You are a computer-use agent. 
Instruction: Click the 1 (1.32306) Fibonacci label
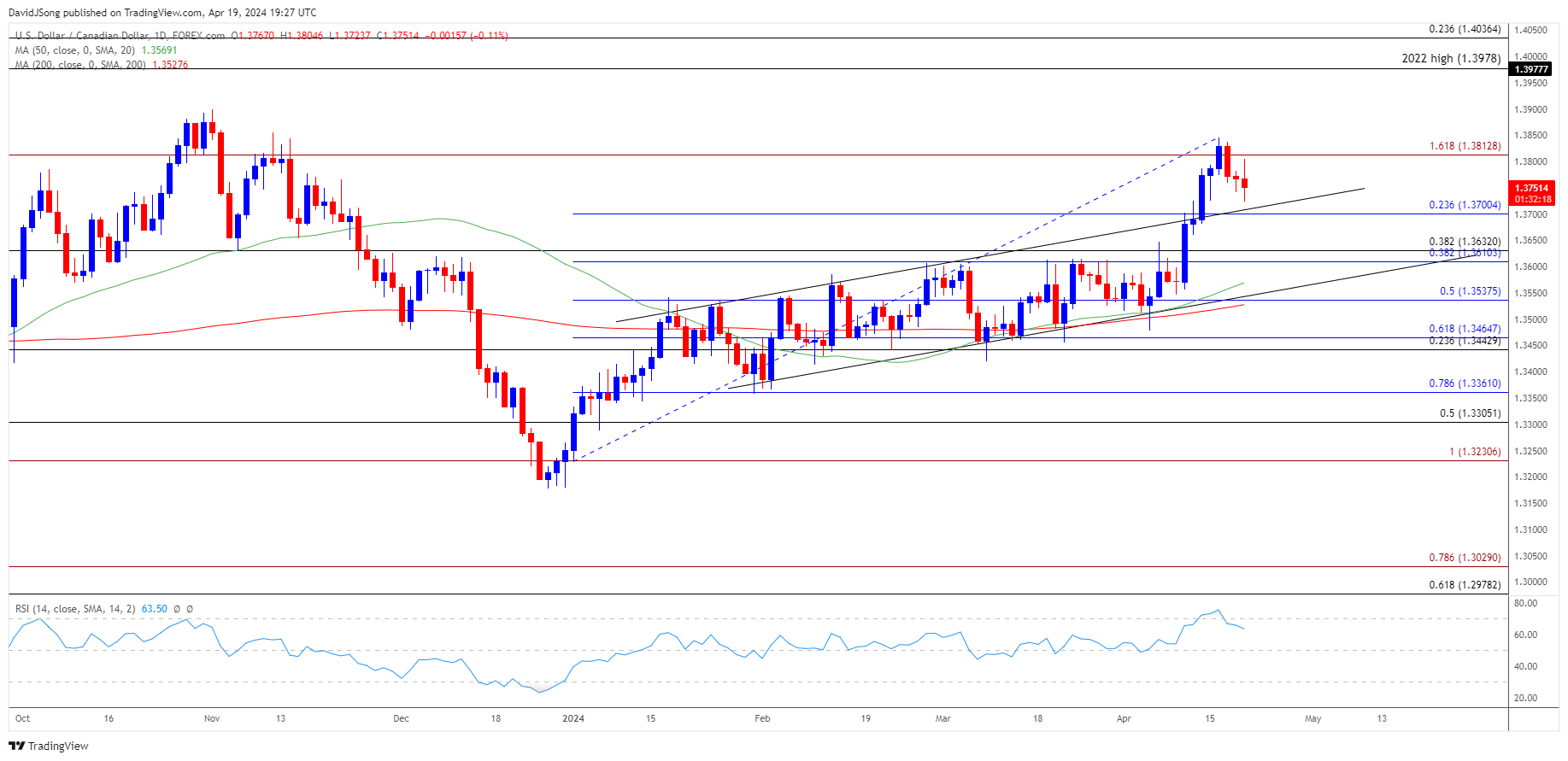[x=1475, y=452]
